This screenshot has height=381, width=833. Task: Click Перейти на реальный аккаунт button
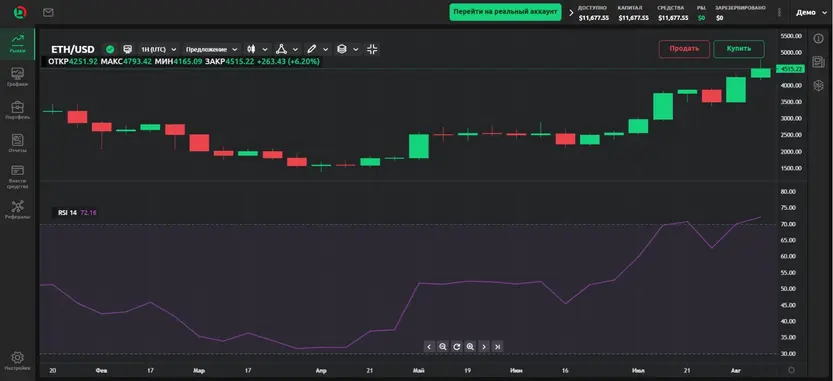pos(505,12)
